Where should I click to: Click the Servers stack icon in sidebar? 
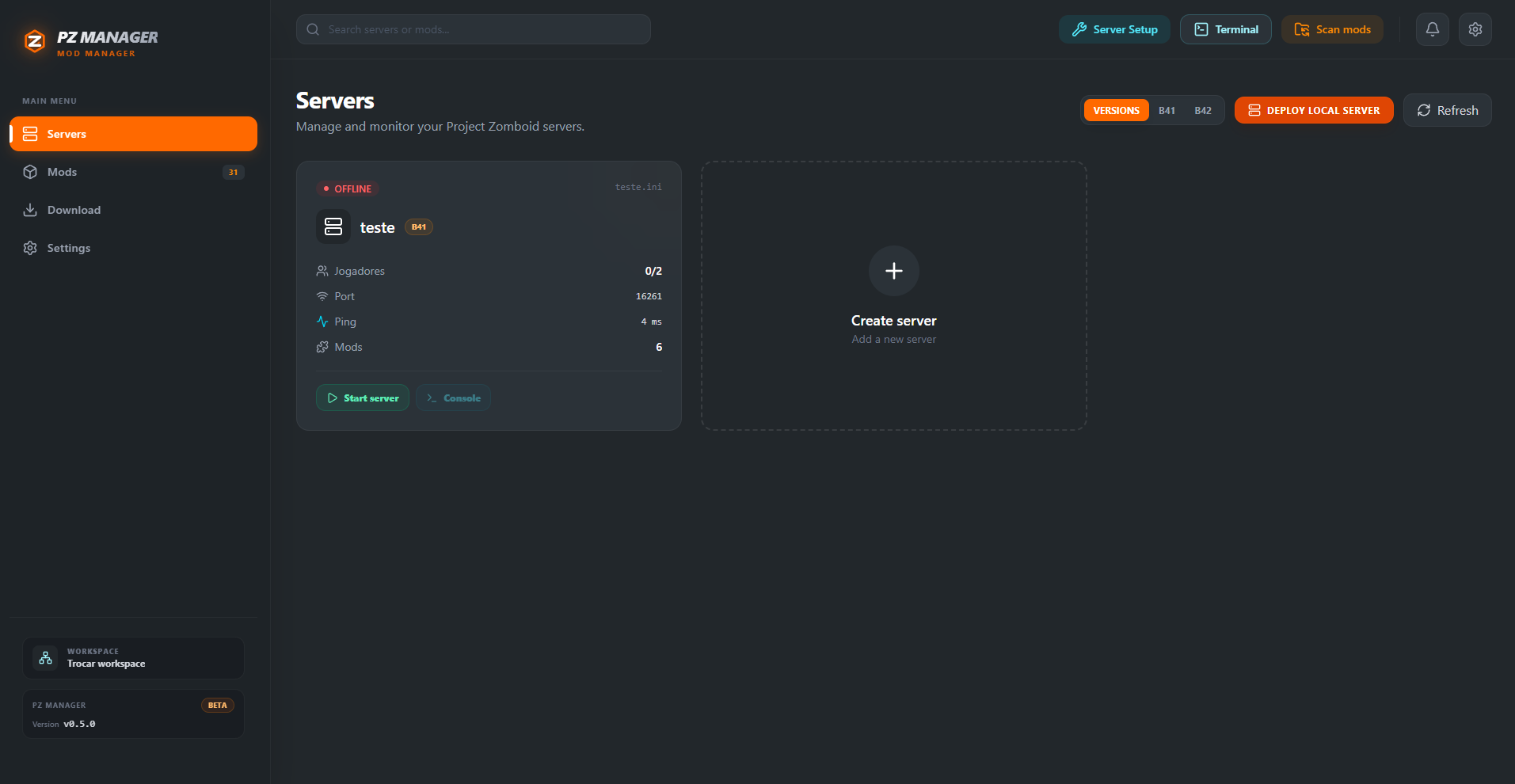(x=30, y=134)
